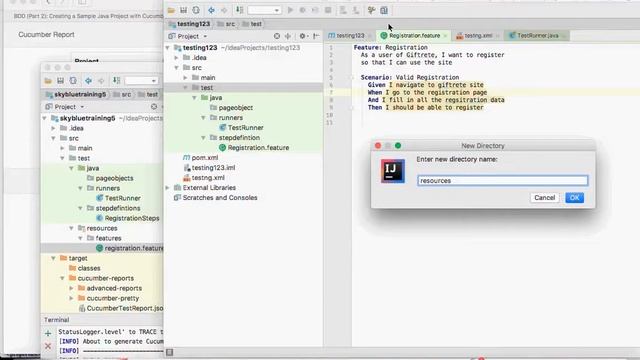Viewport: 640px width, 360px height.
Task: Collapse the testing123 project root node
Action: [x=167, y=48]
